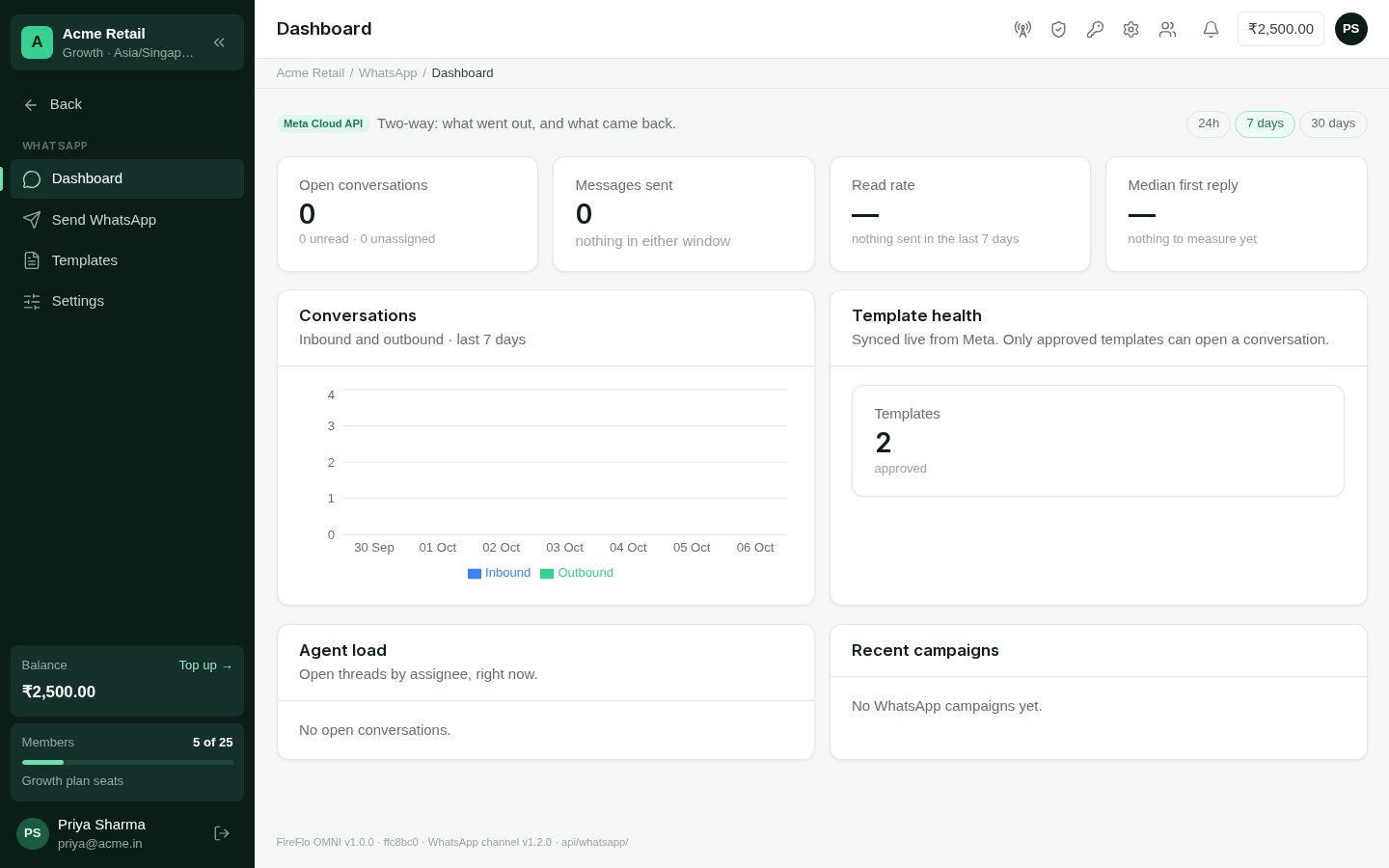Click the Read rate stat card
This screenshot has width=1389, height=868.
[x=960, y=214]
